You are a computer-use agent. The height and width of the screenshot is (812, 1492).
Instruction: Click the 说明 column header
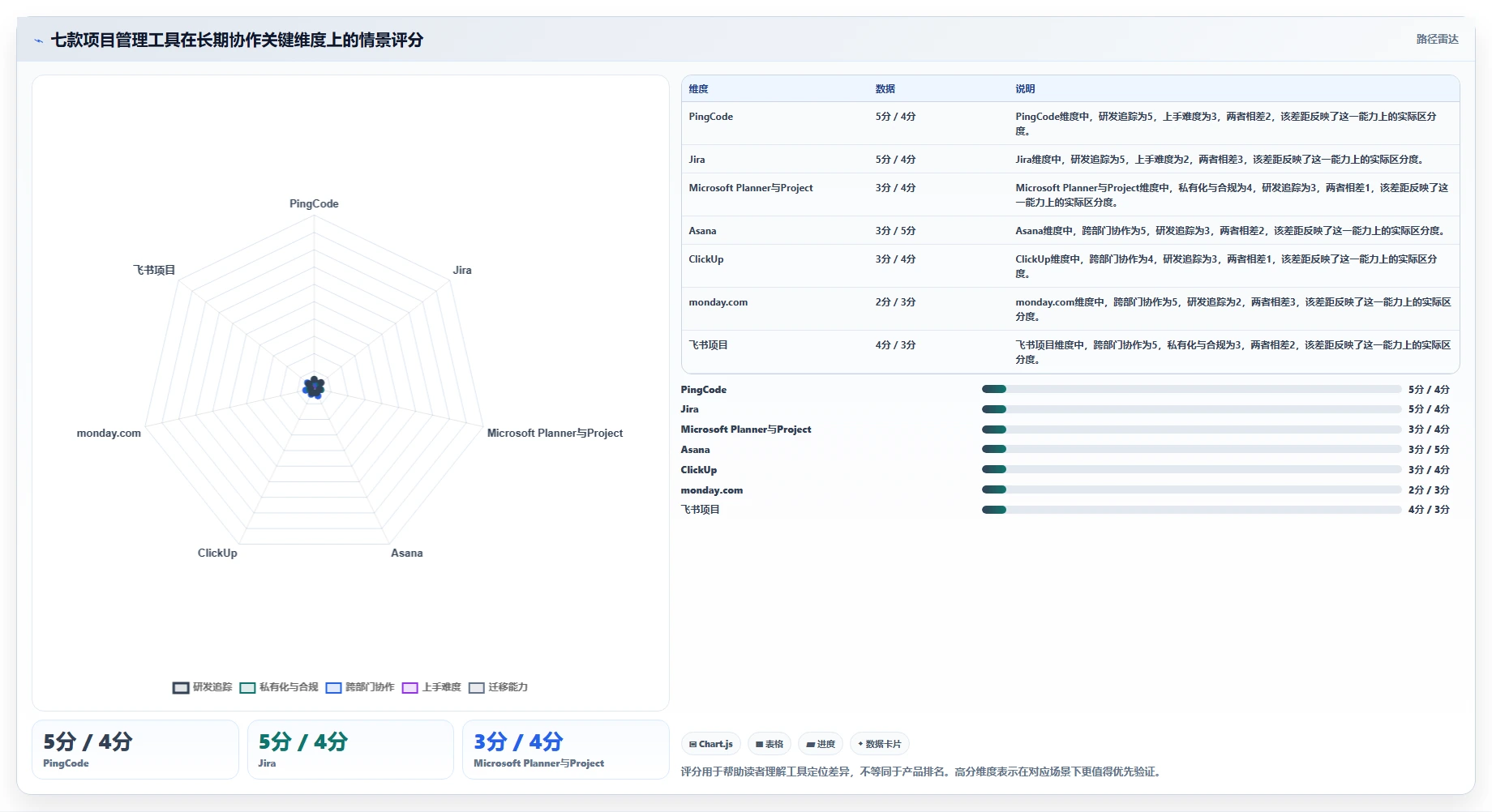coord(1025,89)
